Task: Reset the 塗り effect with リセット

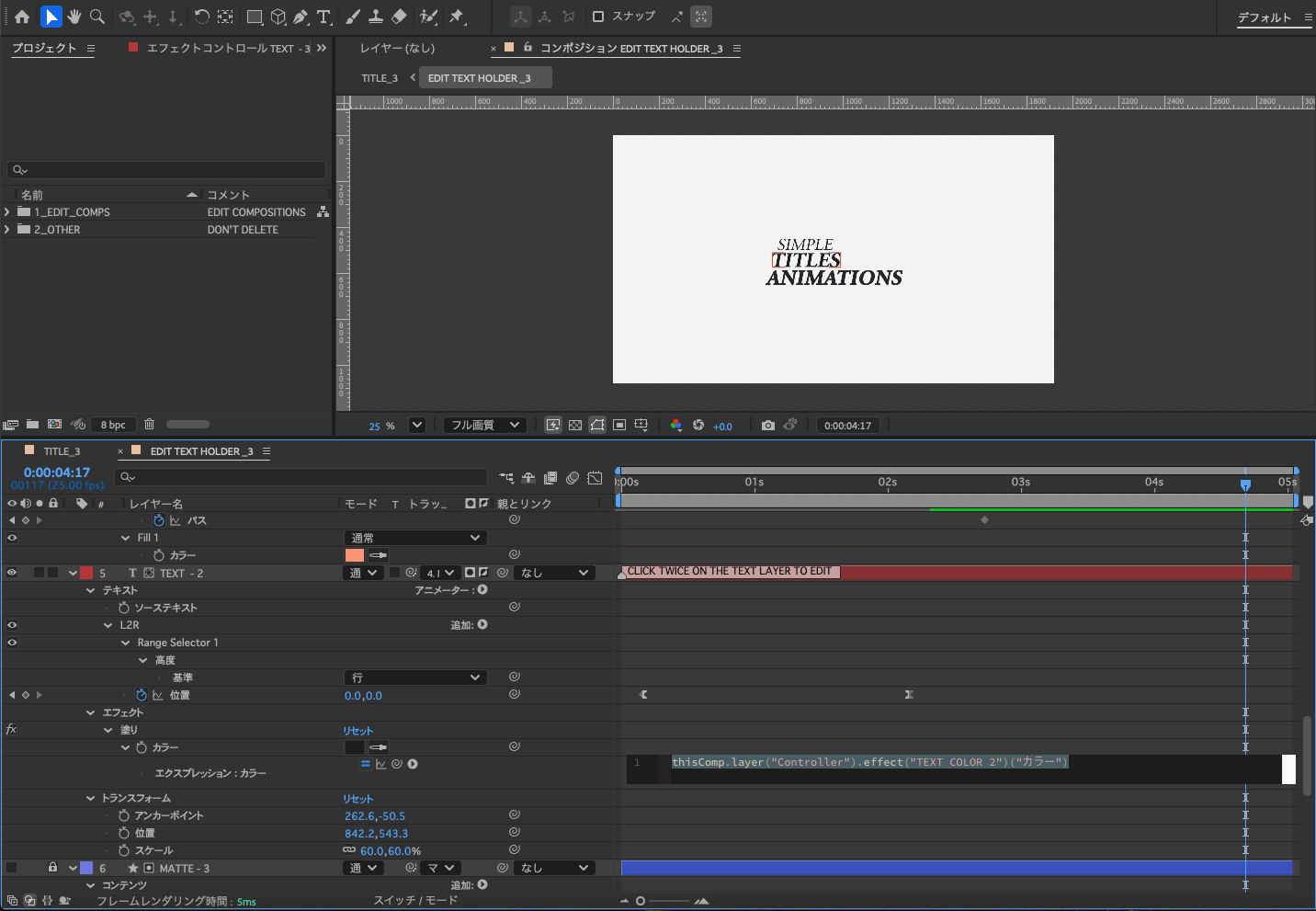Action: [x=357, y=731]
